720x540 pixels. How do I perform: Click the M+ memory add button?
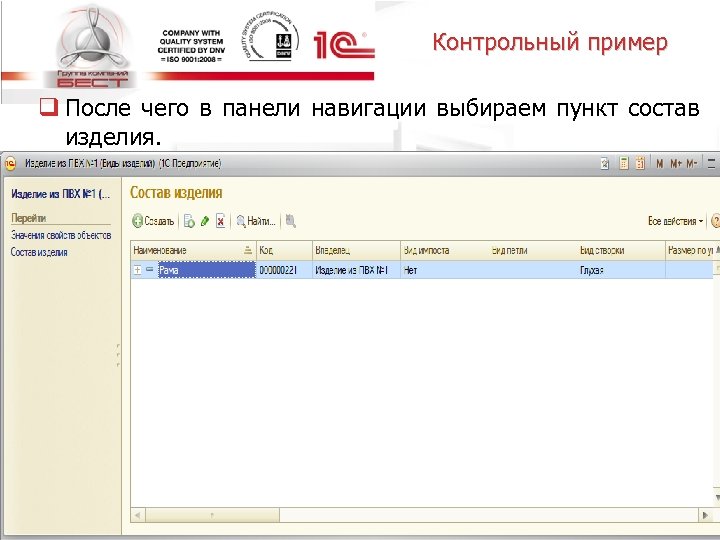(x=676, y=163)
